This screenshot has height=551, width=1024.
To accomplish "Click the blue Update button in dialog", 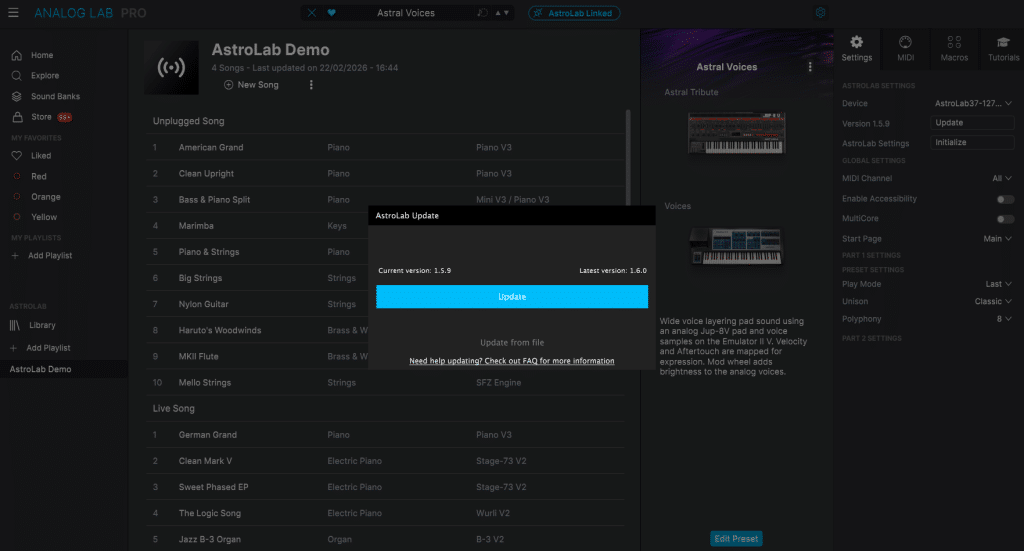I will point(512,296).
